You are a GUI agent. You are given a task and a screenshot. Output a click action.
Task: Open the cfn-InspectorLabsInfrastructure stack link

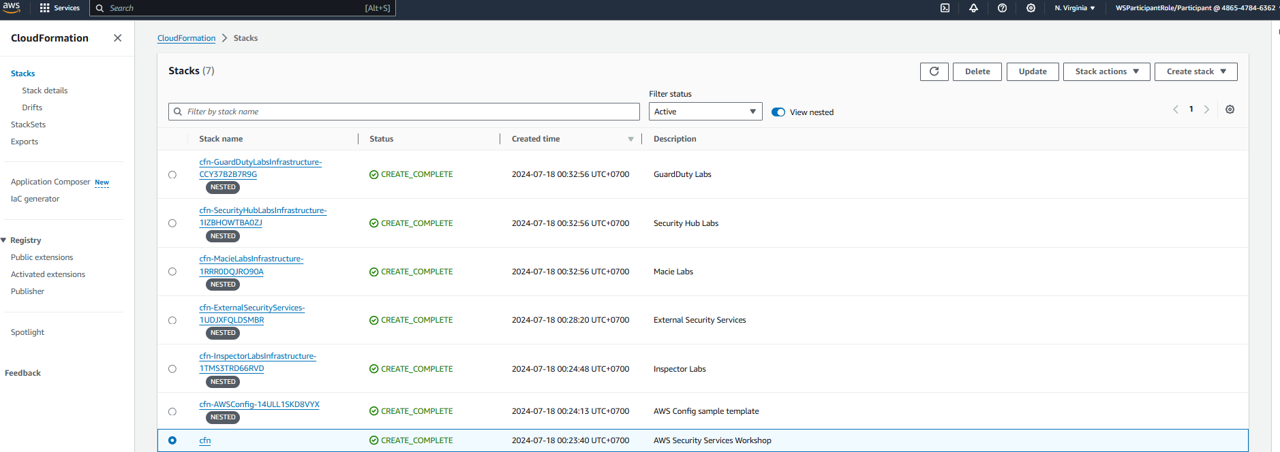coord(257,362)
